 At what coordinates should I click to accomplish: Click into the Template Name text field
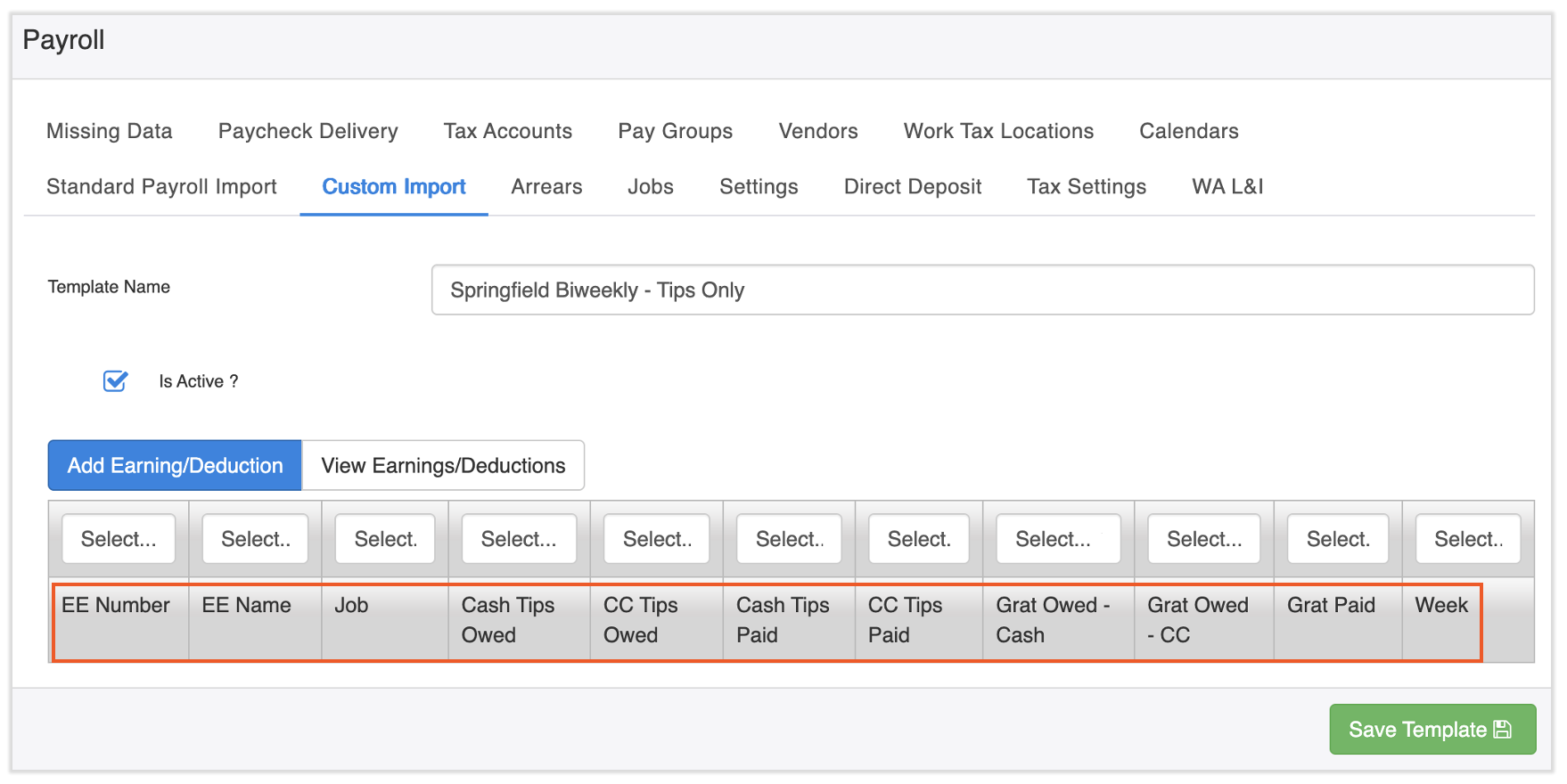tap(982, 290)
